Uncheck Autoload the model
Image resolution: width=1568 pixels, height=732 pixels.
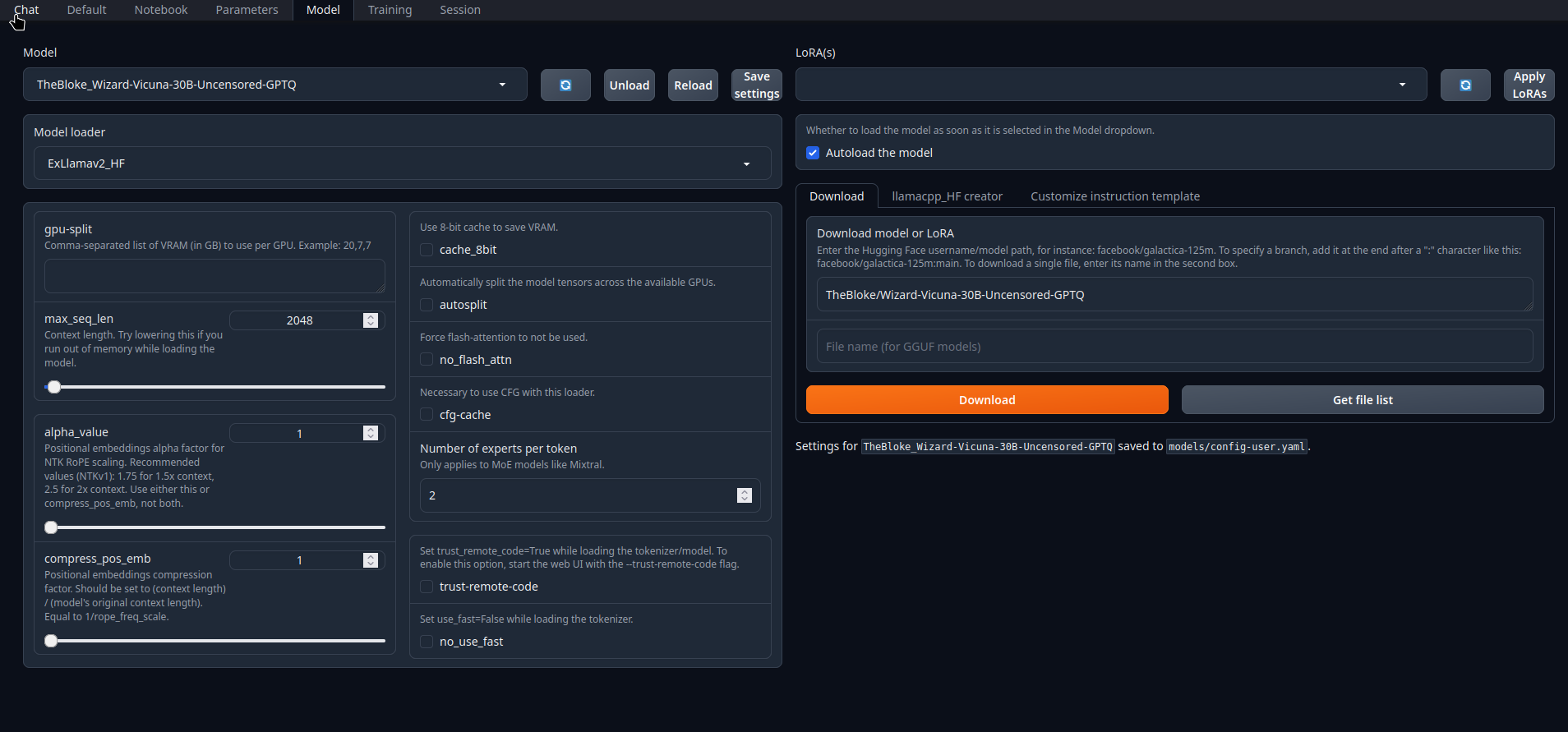click(813, 153)
